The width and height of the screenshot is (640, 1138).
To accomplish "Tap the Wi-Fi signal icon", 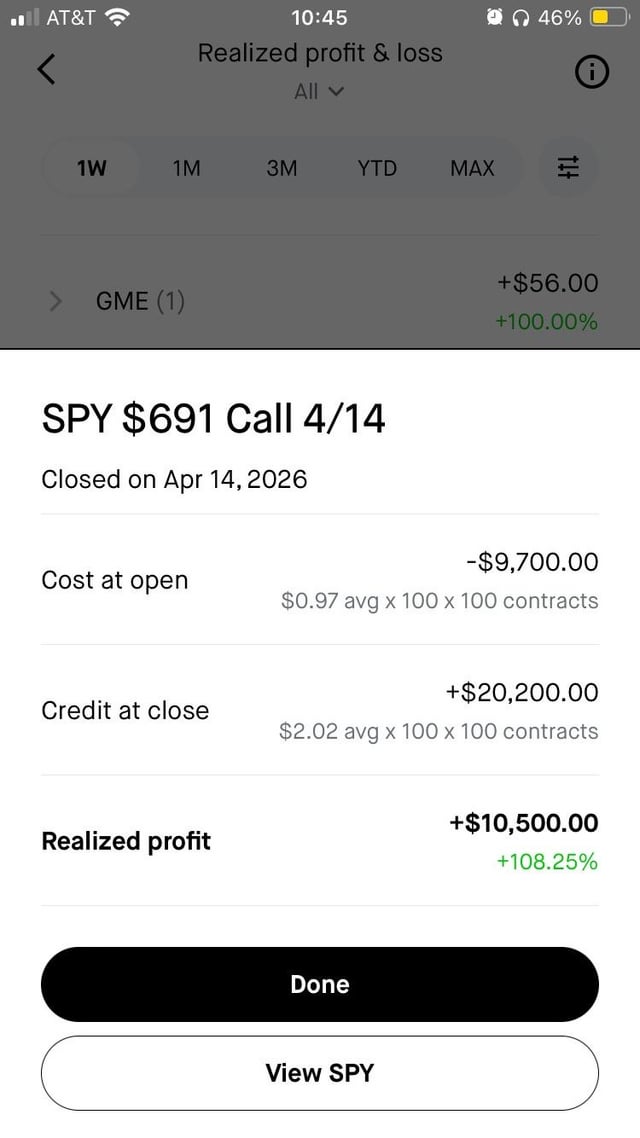I will point(118,17).
